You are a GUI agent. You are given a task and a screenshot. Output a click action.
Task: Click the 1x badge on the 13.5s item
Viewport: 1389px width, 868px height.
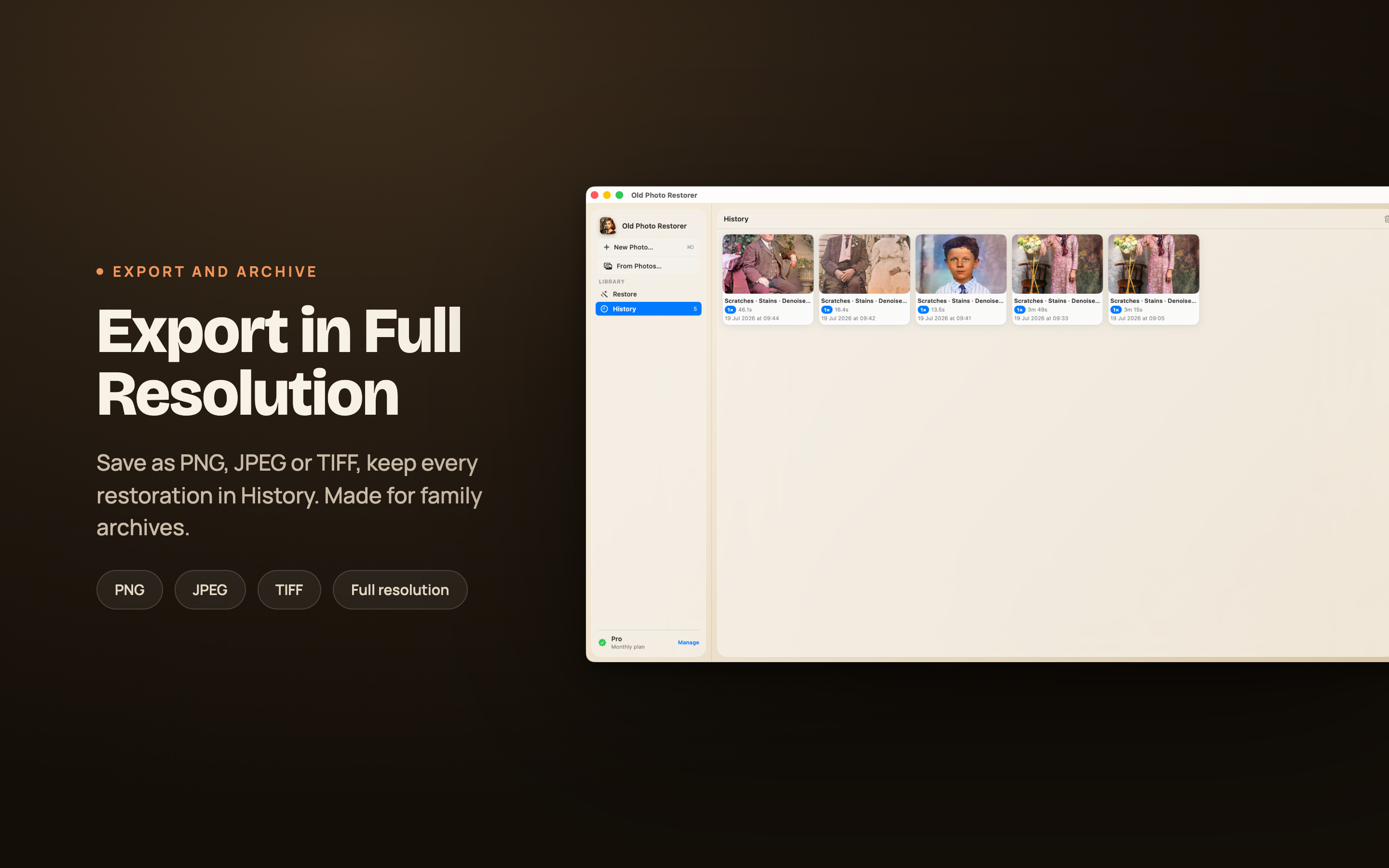click(923, 310)
